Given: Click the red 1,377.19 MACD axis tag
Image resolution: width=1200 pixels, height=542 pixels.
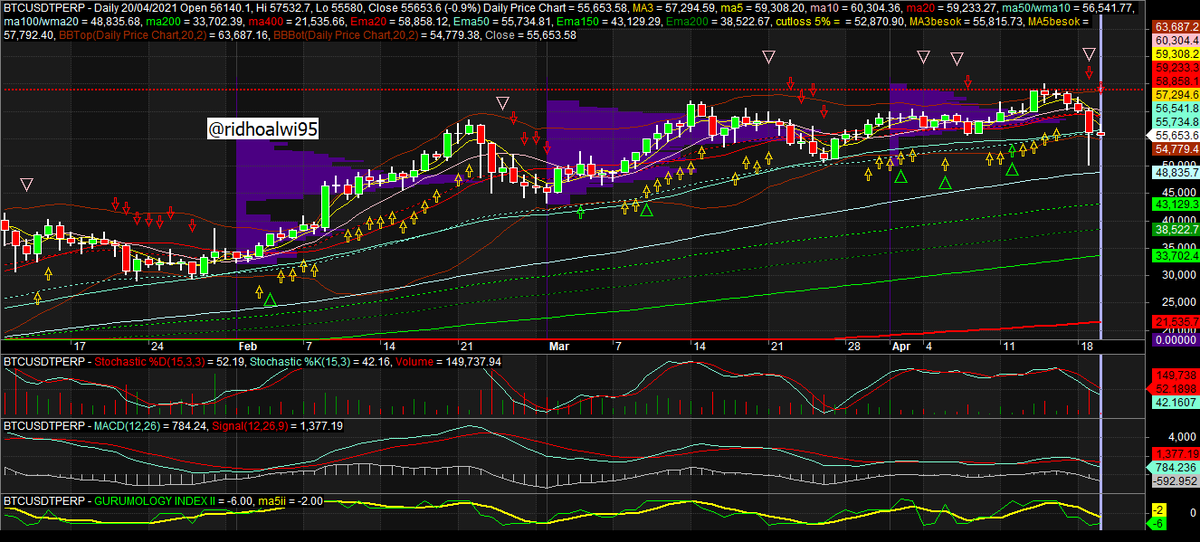Looking at the screenshot, I should 1176,454.
